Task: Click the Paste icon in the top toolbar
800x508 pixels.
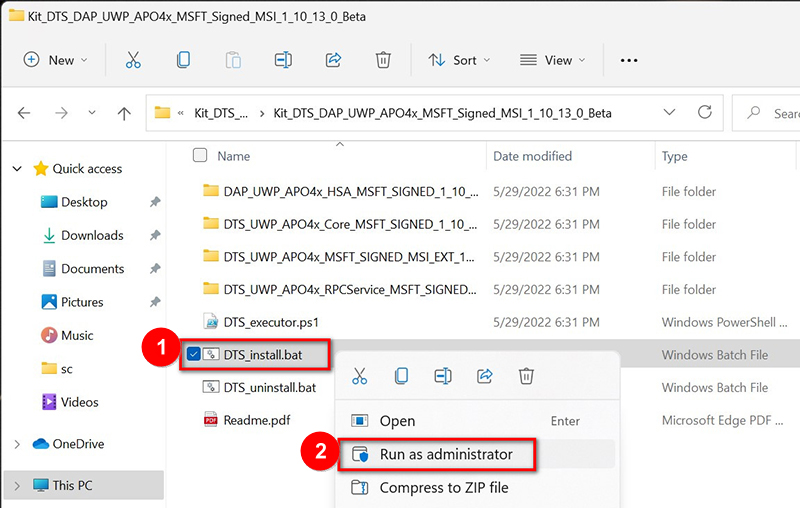Action: pos(233,60)
